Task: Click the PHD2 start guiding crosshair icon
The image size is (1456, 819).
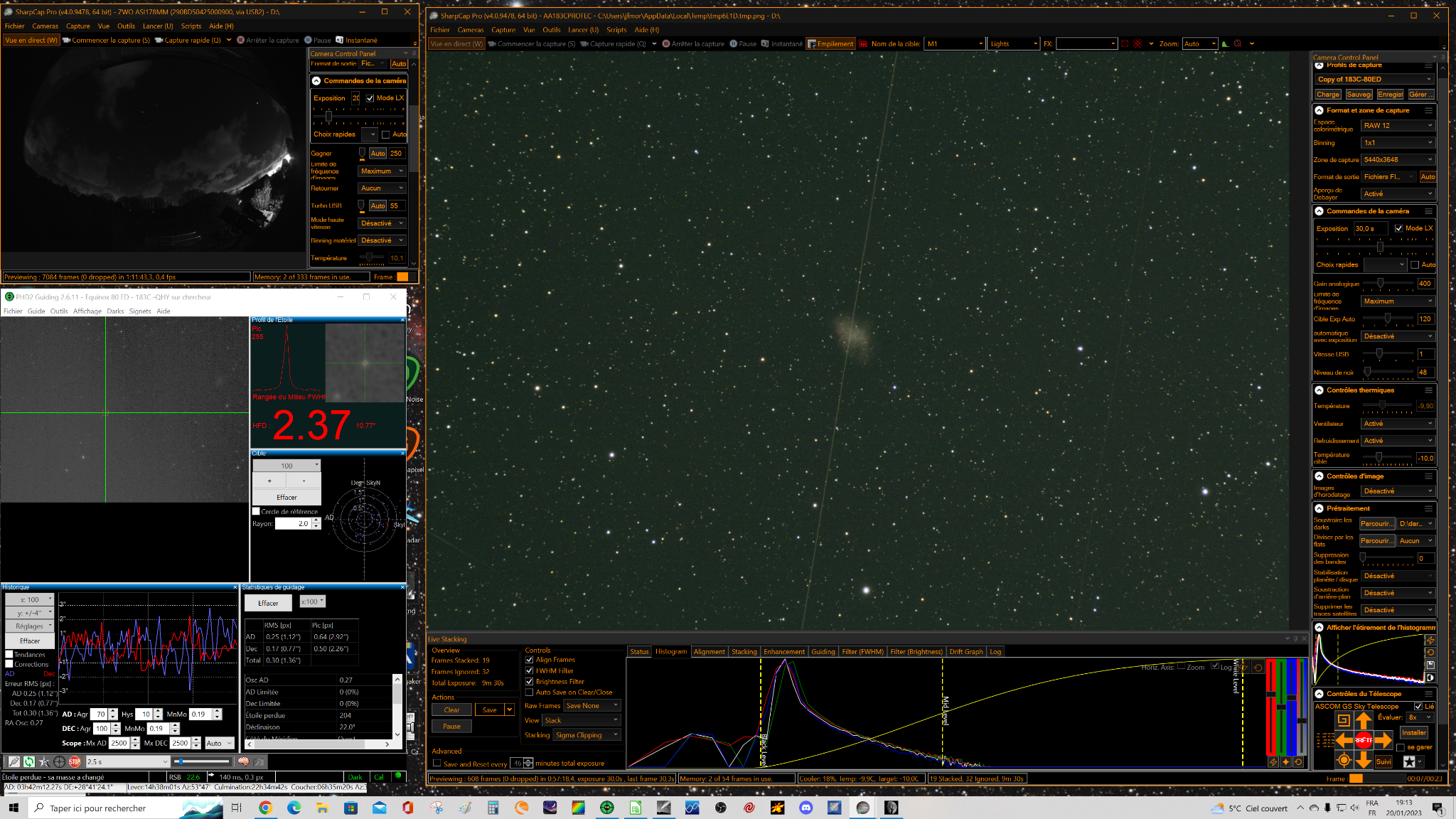Action: pos(59,761)
